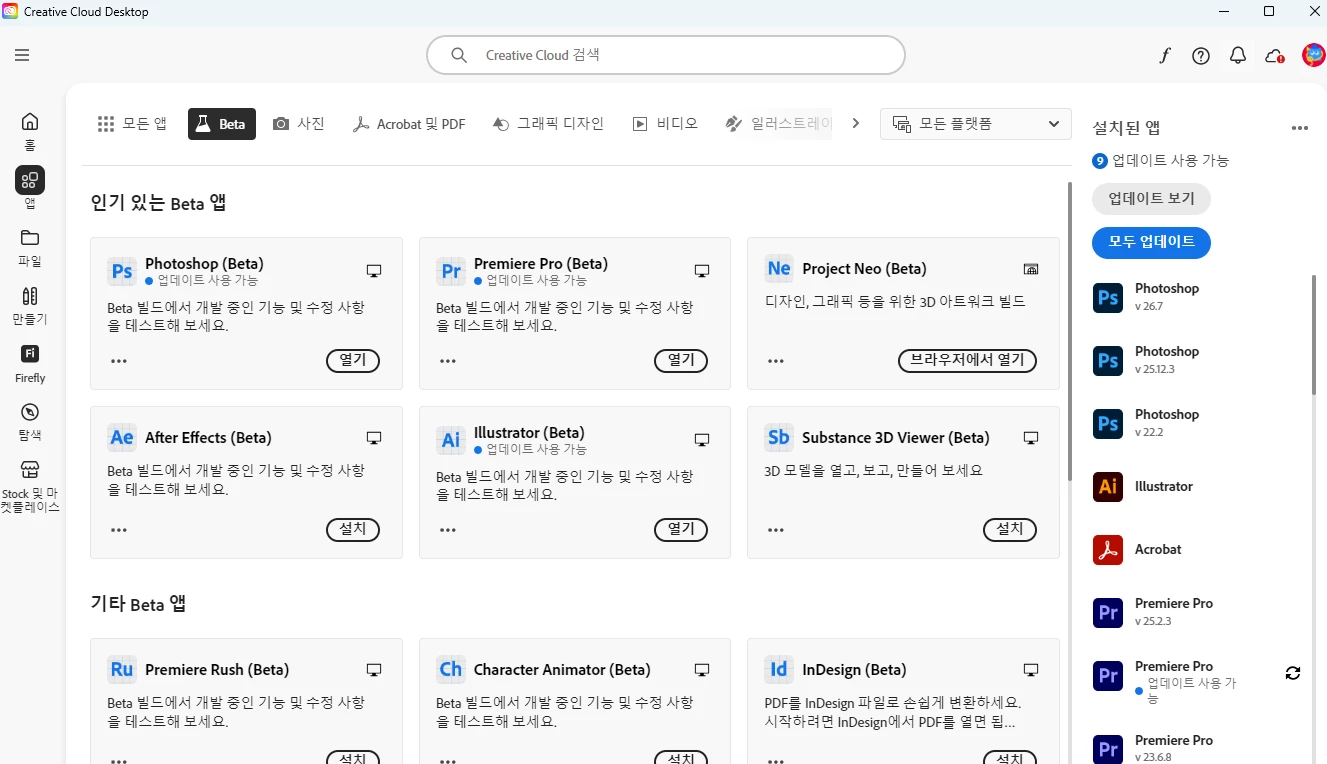Open more options for After Effects (Beta)
Screen dimensions: 1327x764
119,530
